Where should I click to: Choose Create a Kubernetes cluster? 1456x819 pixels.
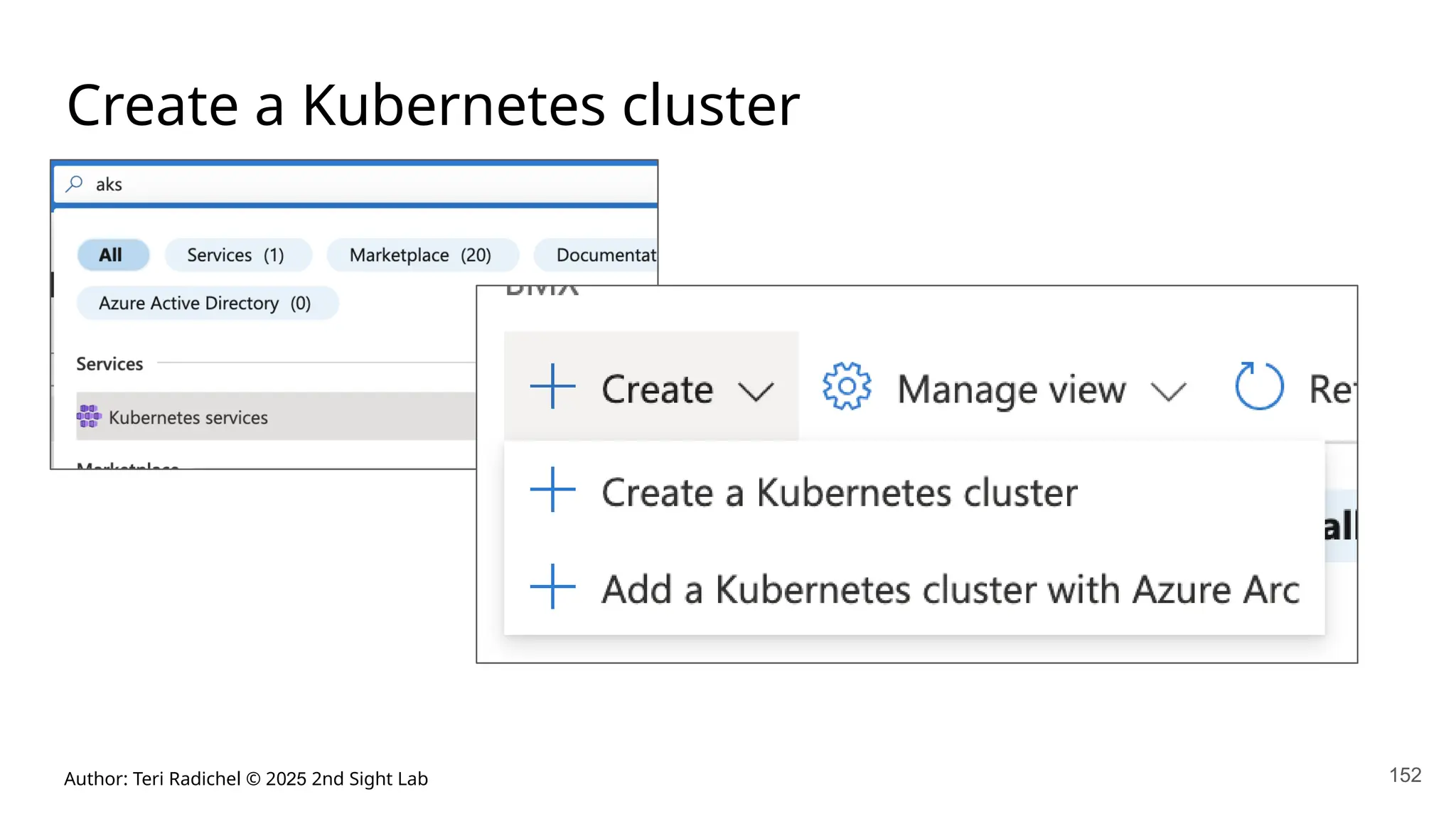point(914,491)
